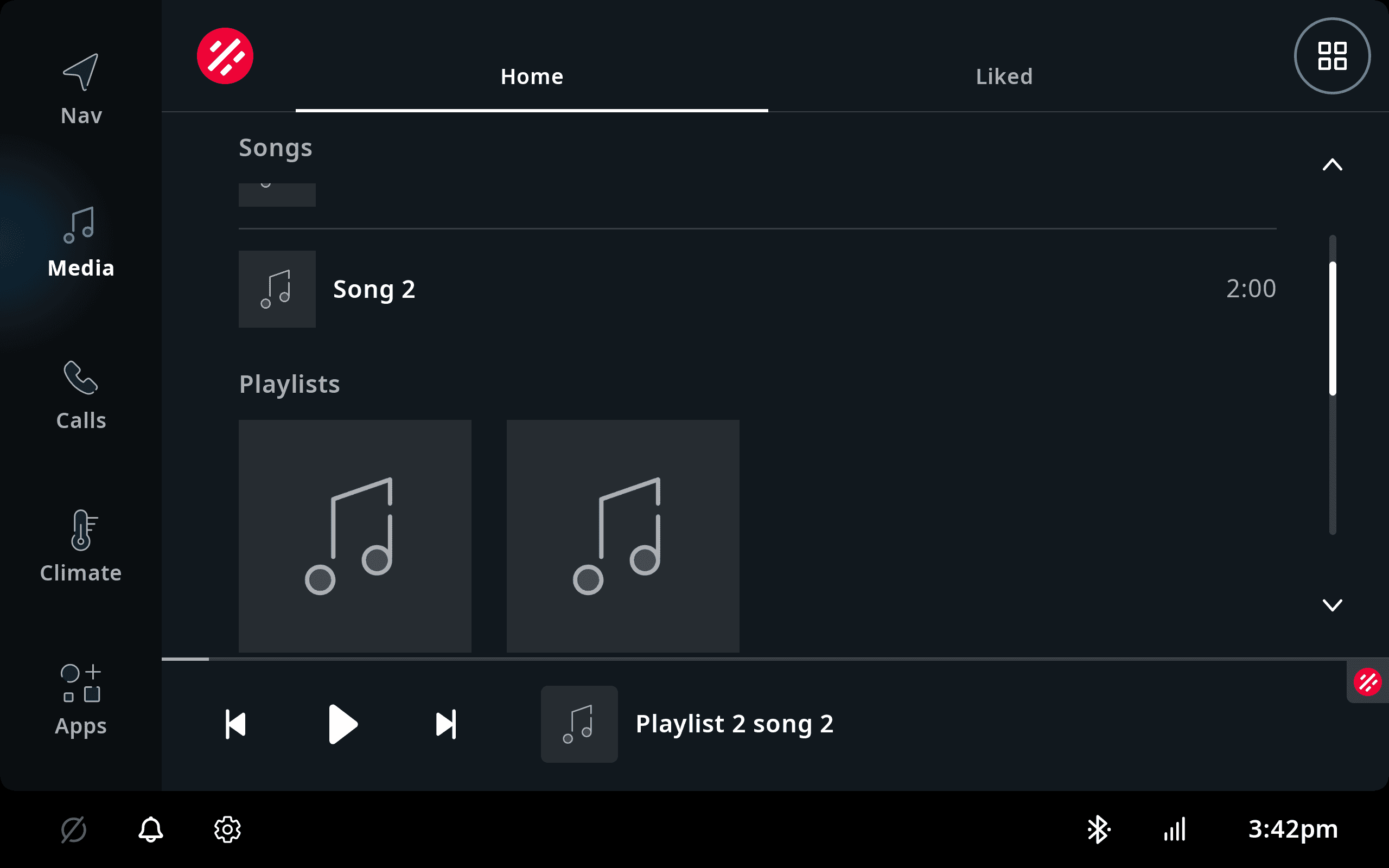Image resolution: width=1389 pixels, height=868 pixels.
Task: Click the down chevron to page down
Action: [x=1332, y=605]
